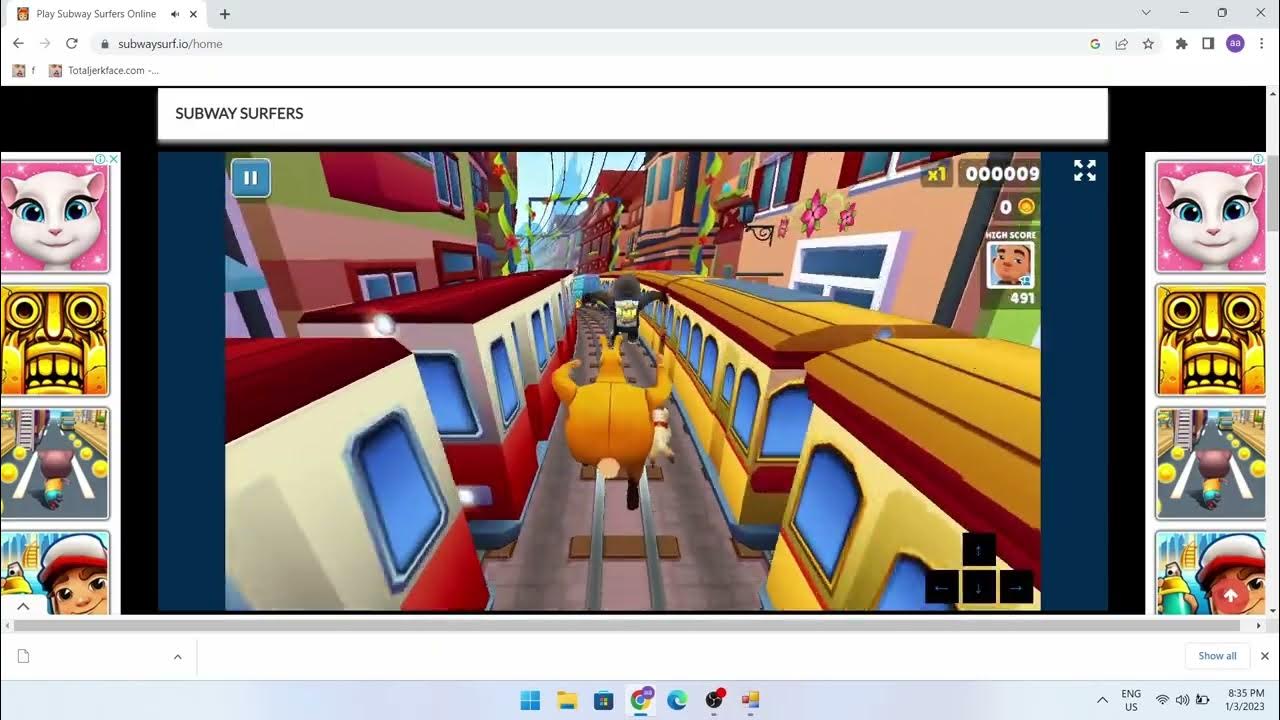Image resolution: width=1280 pixels, height=720 pixels.
Task: Open Subway Surfers thumbnail in left sidebar
Action: pos(55,572)
